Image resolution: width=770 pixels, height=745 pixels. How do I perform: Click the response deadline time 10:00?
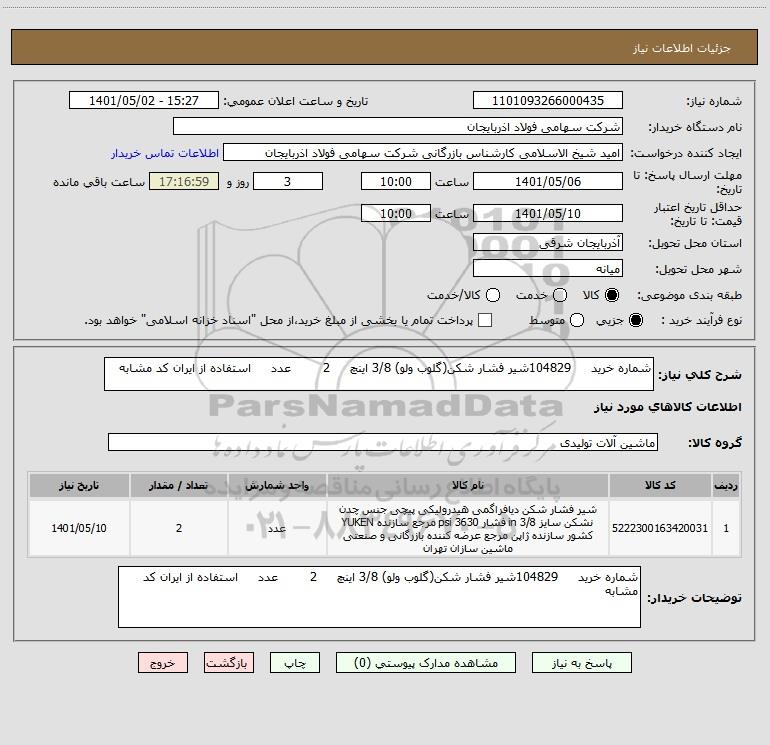tap(396, 181)
